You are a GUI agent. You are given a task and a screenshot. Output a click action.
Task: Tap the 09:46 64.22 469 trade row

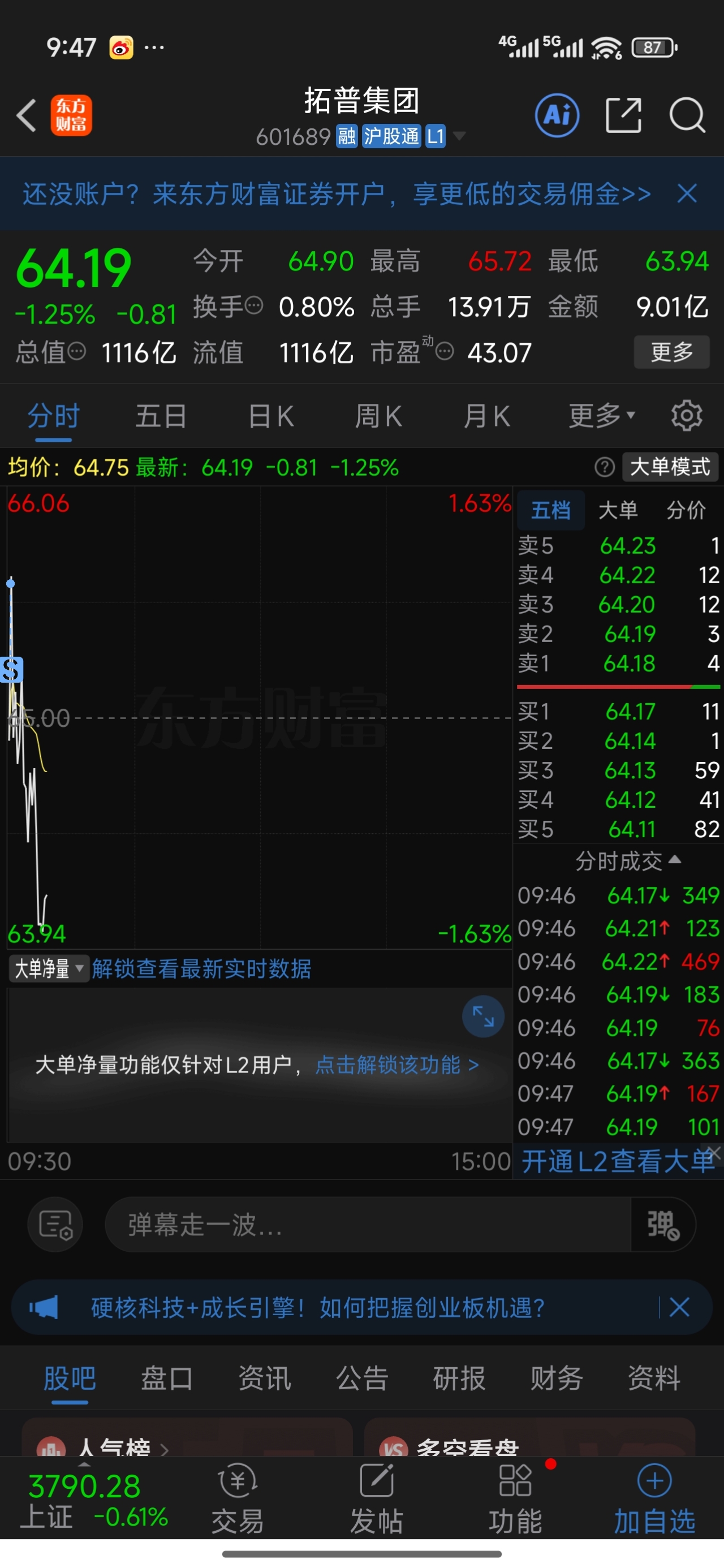[x=619, y=962]
